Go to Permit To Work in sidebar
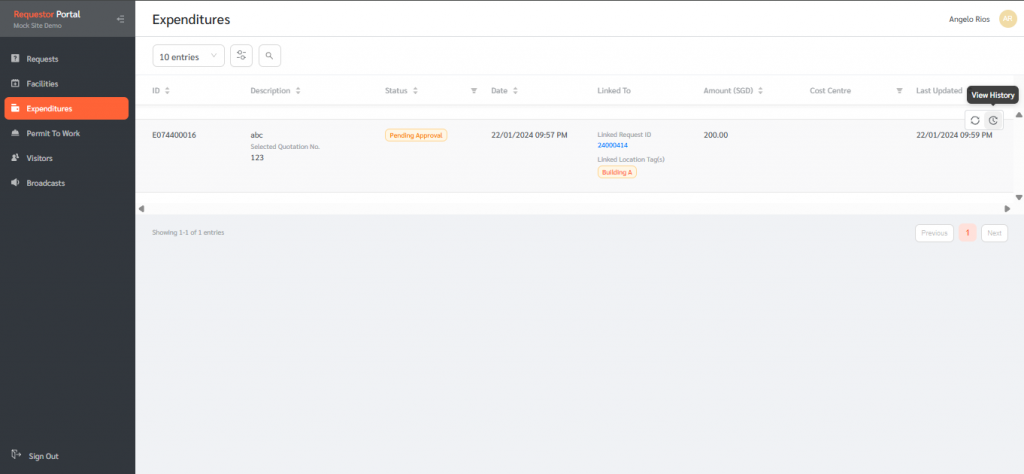 click(52, 133)
